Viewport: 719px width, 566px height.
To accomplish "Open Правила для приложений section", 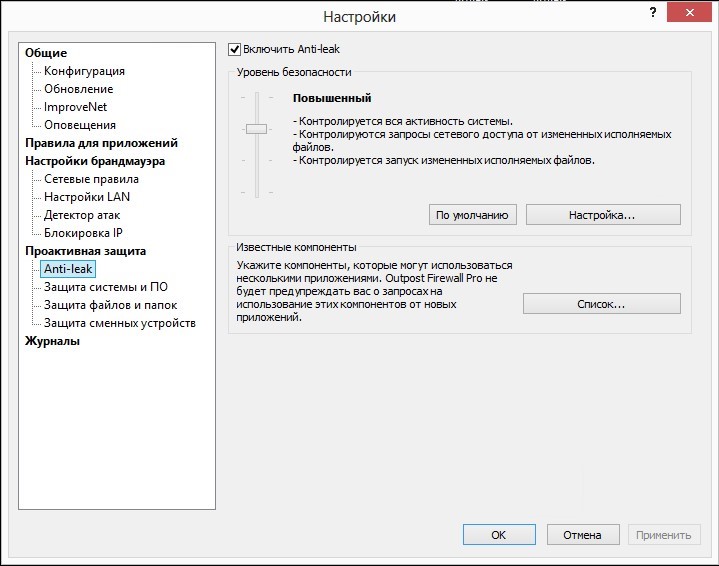I will [x=101, y=143].
